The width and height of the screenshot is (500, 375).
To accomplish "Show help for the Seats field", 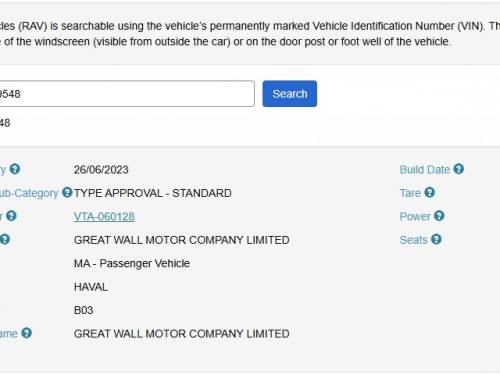I will pos(436,239).
